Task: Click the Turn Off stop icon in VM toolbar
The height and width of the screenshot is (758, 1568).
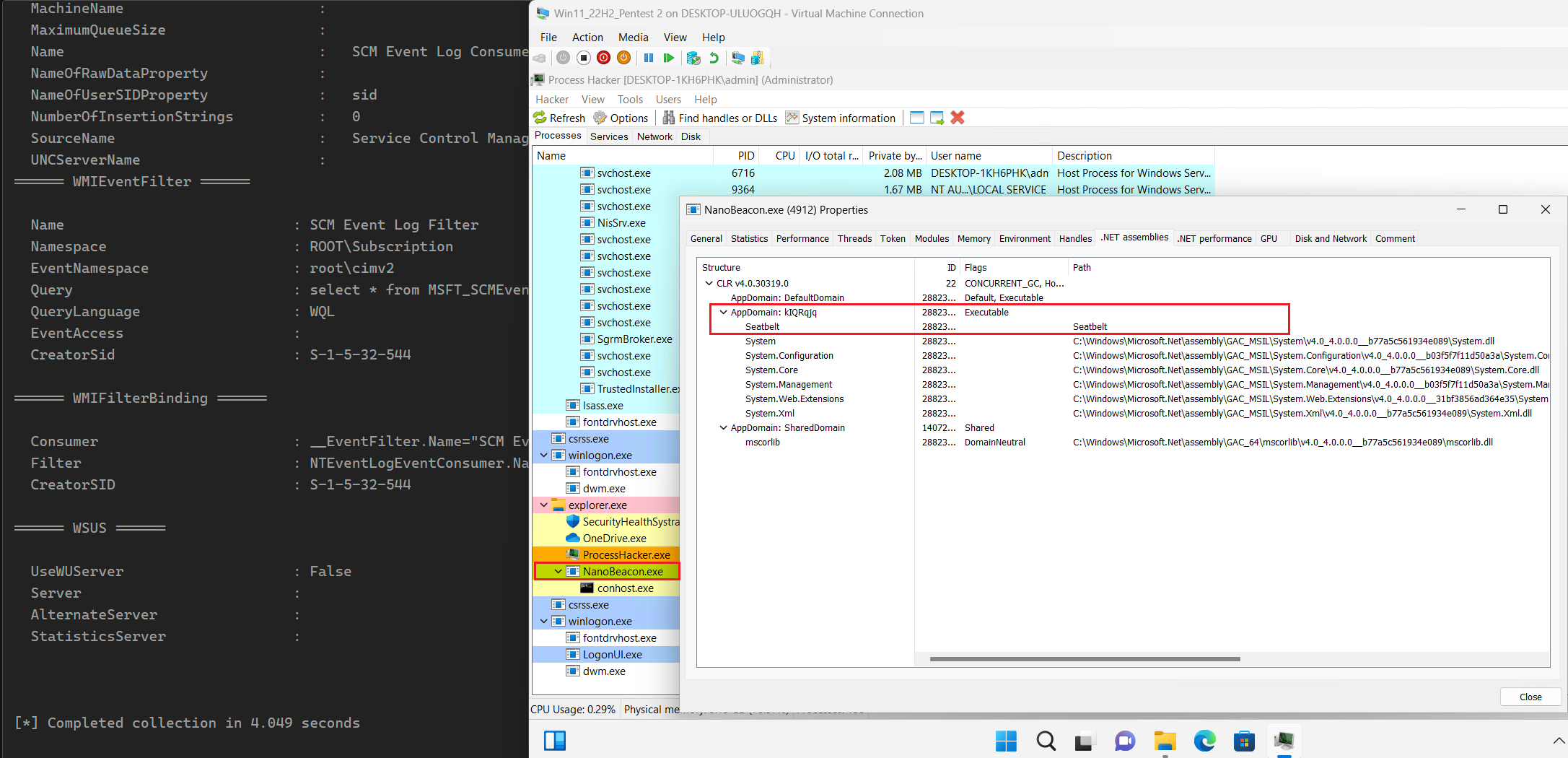Action: click(x=584, y=58)
